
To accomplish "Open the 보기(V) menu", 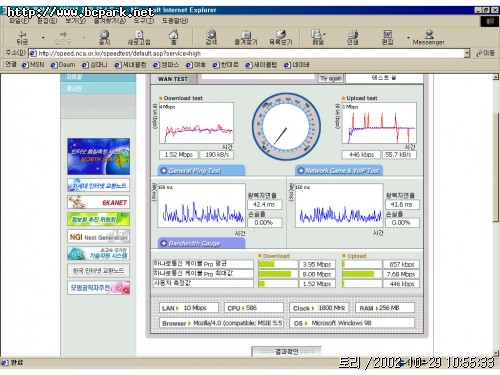I will (x=75, y=21).
